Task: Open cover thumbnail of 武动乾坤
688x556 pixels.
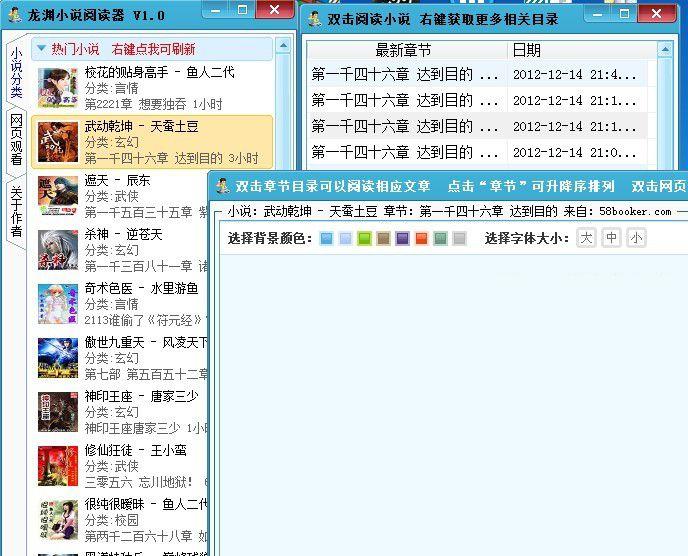Action: point(57,142)
